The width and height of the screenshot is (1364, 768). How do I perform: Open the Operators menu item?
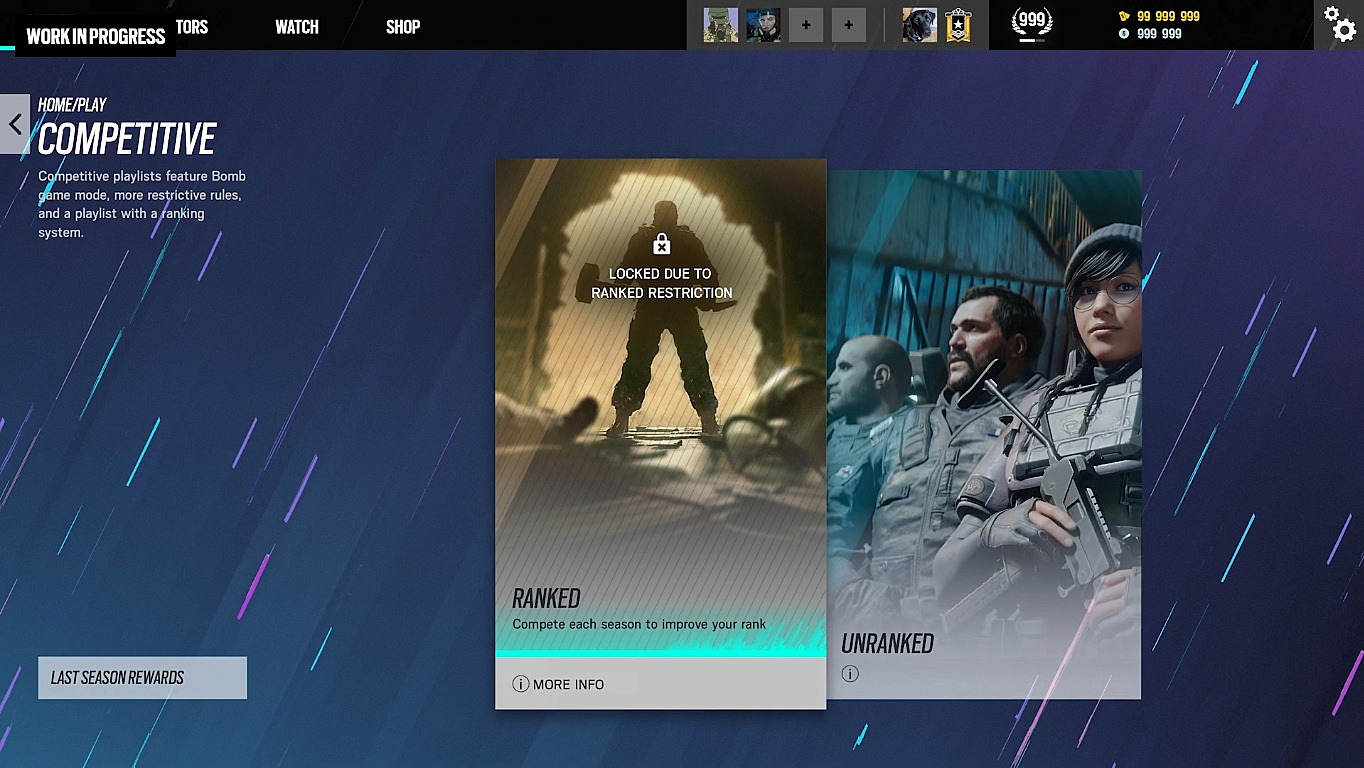click(192, 27)
